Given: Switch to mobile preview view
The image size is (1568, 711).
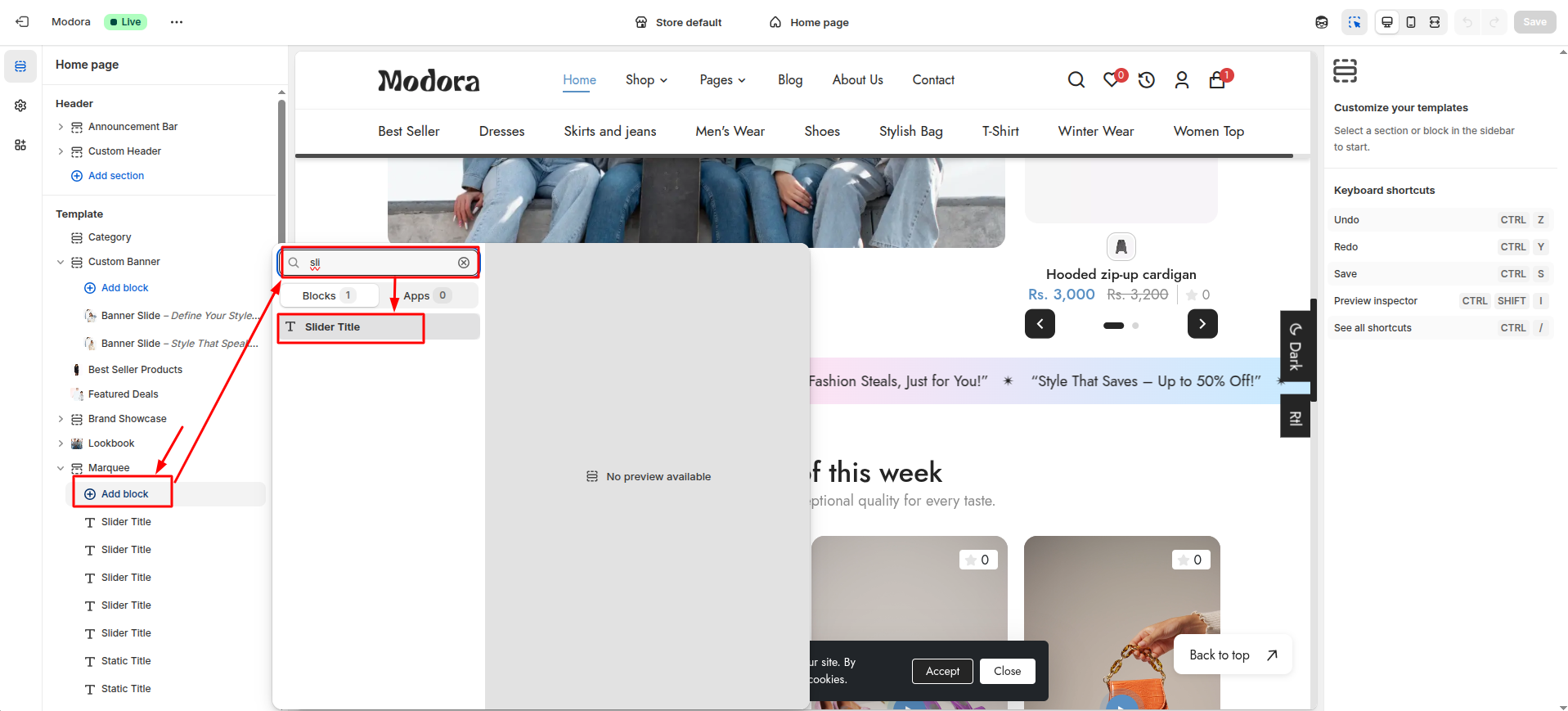Looking at the screenshot, I should click(x=1411, y=22).
